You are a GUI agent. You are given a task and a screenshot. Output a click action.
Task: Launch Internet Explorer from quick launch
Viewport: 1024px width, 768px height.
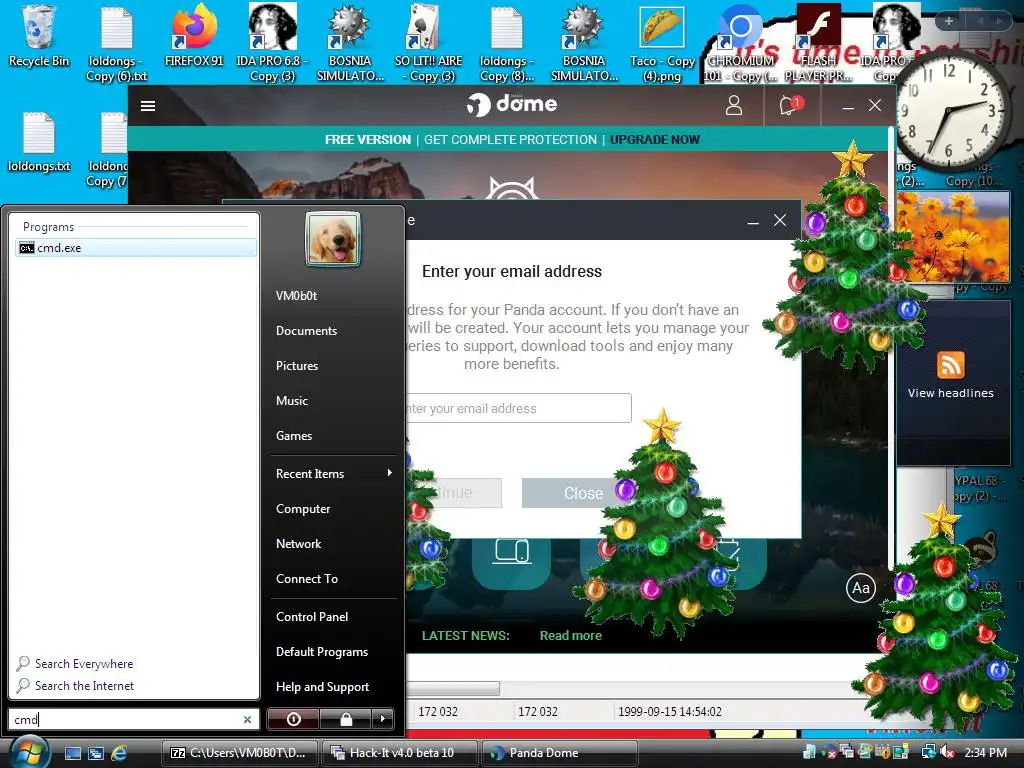pyautogui.click(x=119, y=753)
